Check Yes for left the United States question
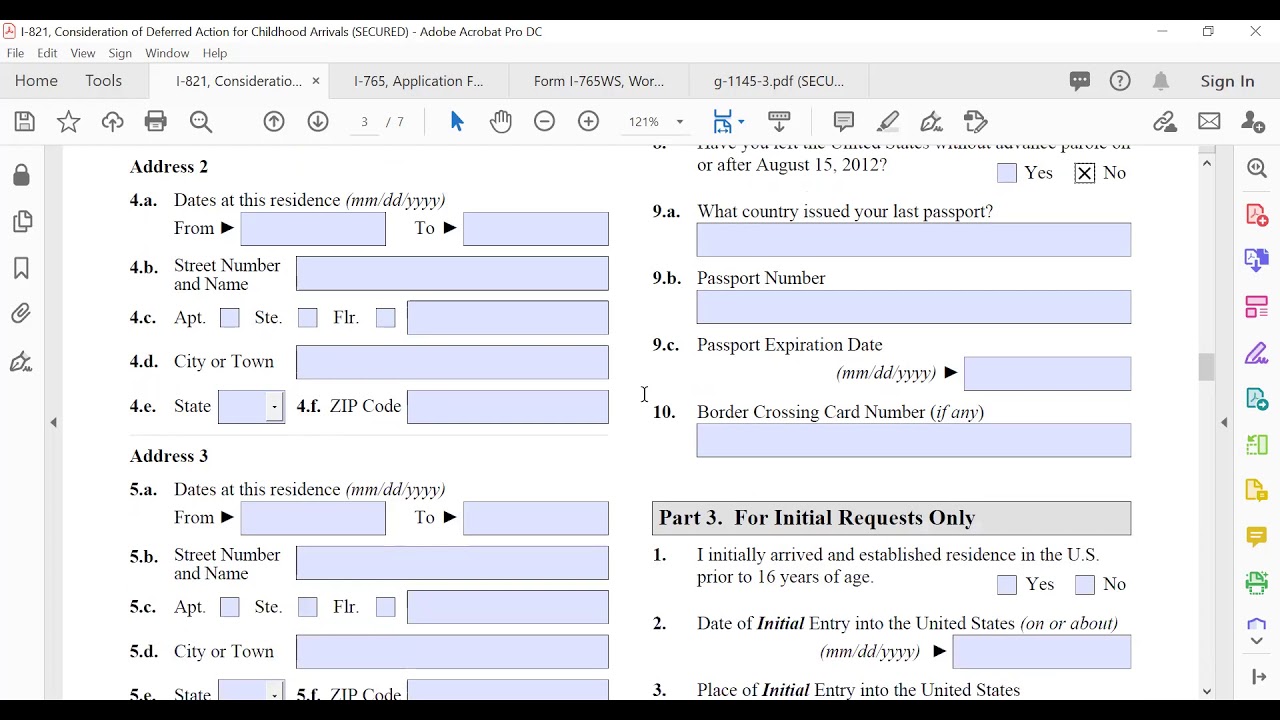Viewport: 1280px width, 720px height. pos(1007,173)
